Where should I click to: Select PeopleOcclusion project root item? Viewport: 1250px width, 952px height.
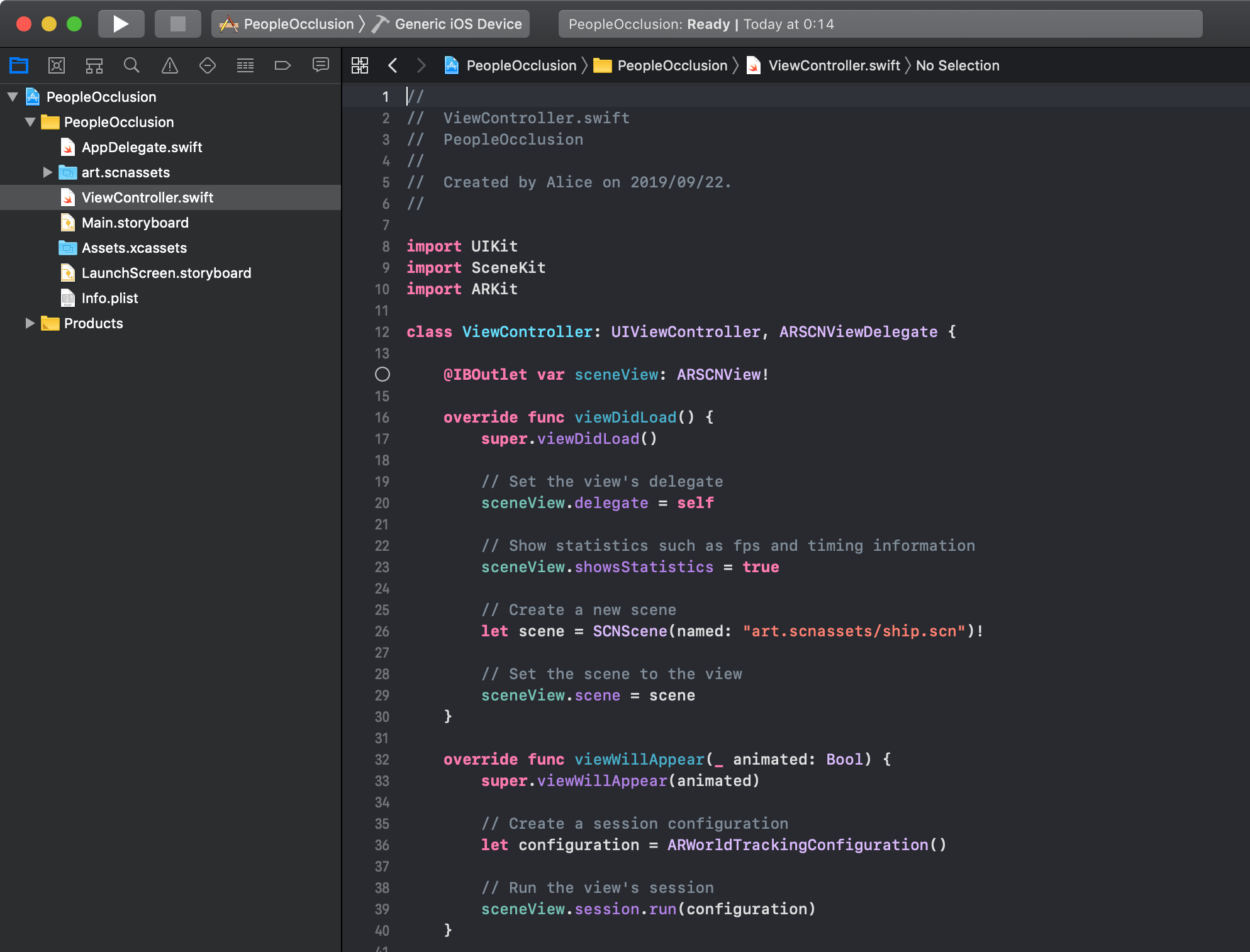[x=101, y=97]
